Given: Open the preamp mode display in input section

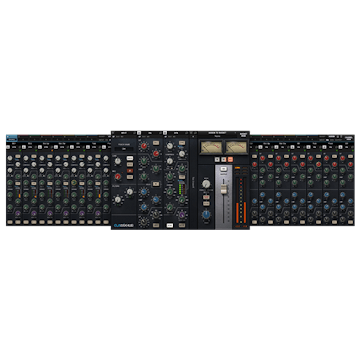Looking at the screenshot, I should point(124,148).
